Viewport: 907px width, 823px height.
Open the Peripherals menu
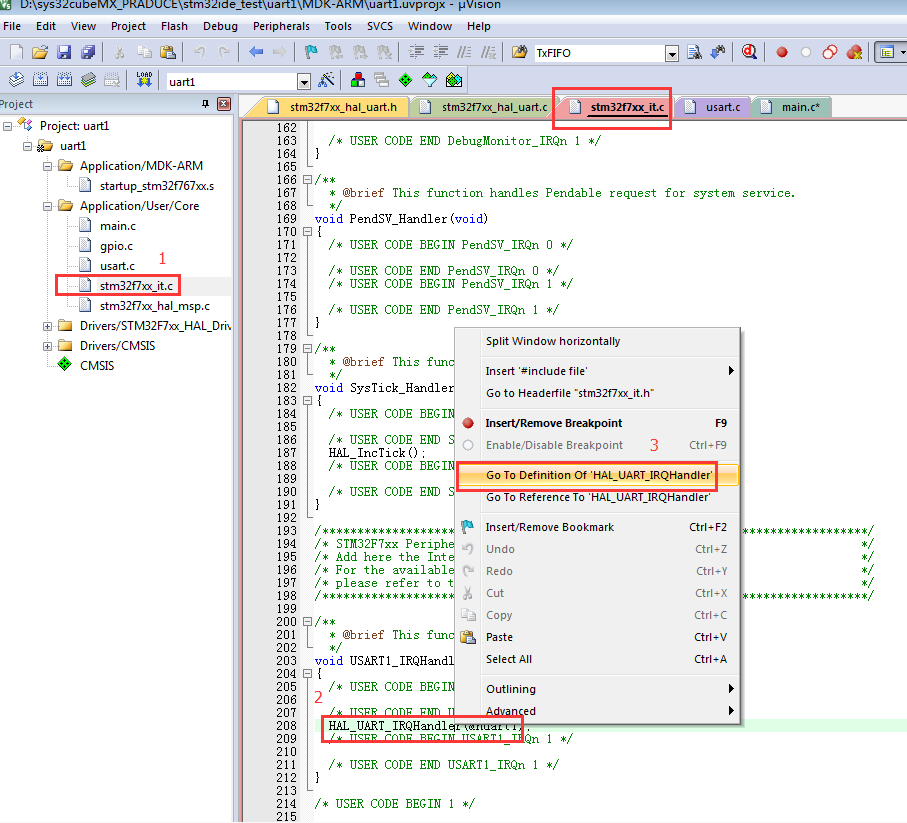281,27
